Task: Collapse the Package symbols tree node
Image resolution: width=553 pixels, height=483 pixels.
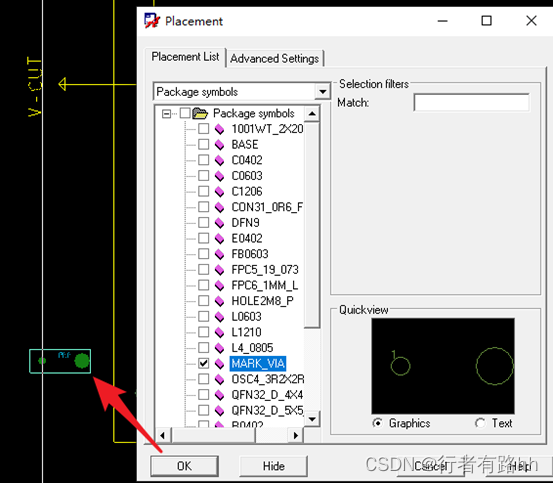Action: tap(166, 114)
